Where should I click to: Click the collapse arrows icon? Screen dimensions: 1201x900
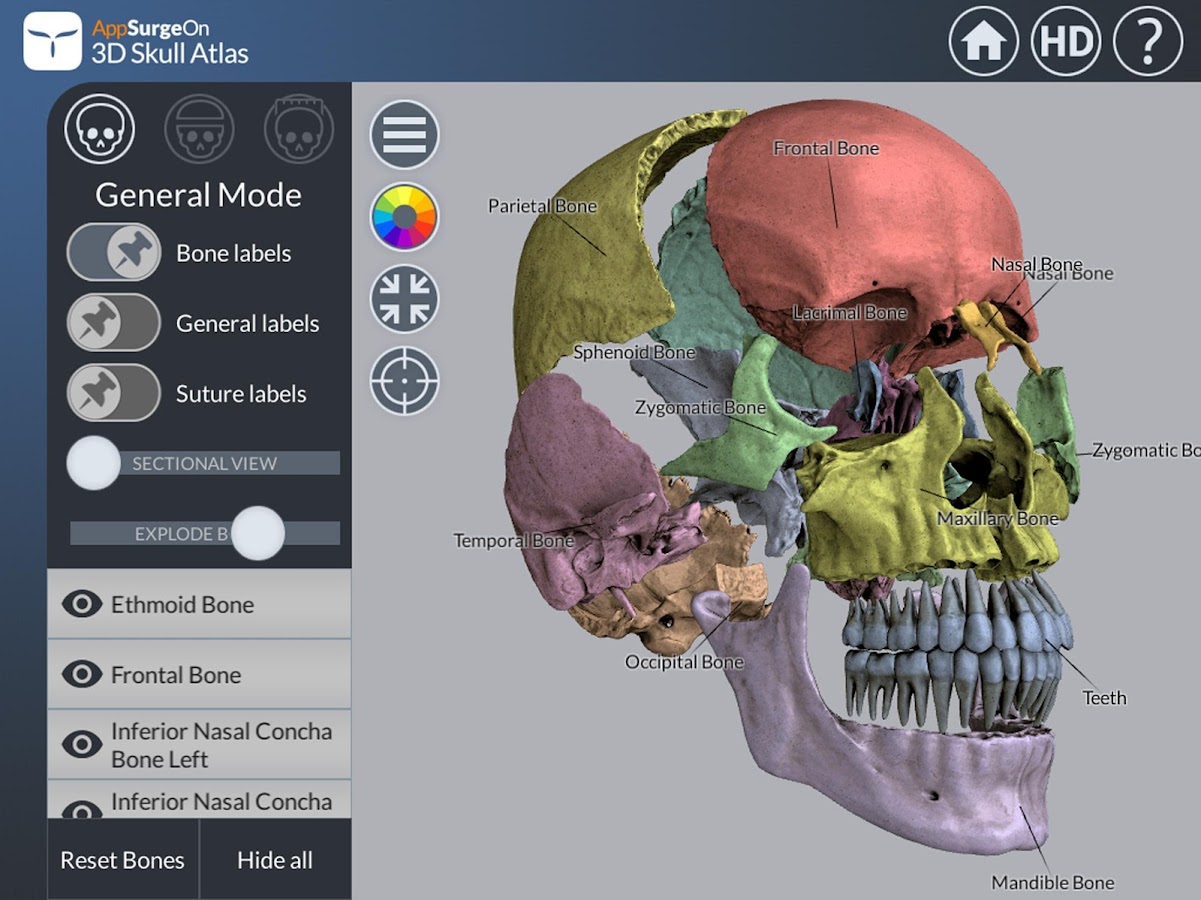[403, 298]
